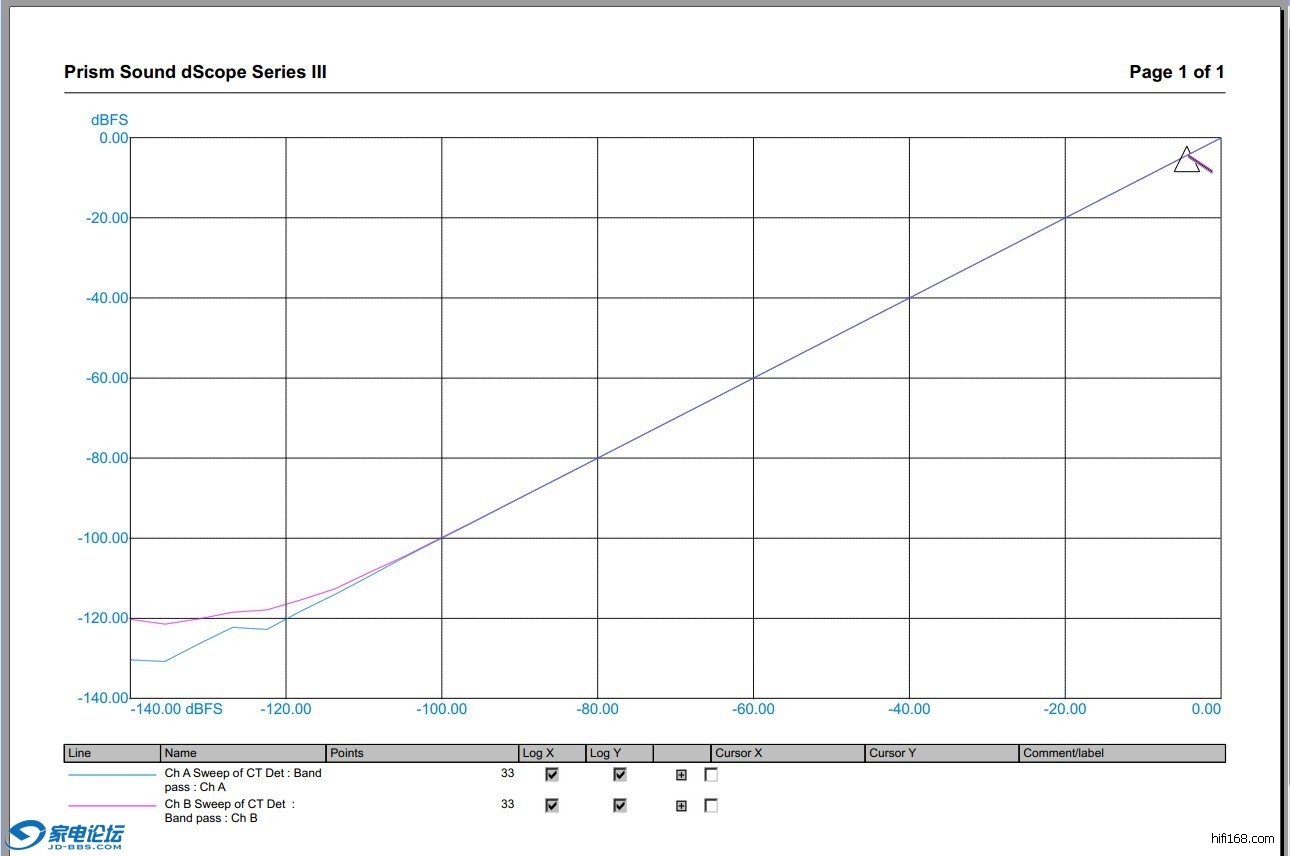Viewport: 1290px width, 856px height.
Task: Enable the cursor checkbox for Ch B
Action: click(711, 806)
